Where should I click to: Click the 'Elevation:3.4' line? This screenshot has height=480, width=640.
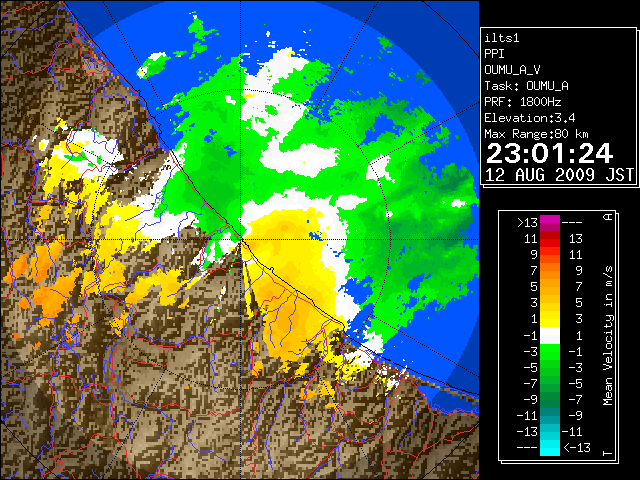[x=530, y=118]
